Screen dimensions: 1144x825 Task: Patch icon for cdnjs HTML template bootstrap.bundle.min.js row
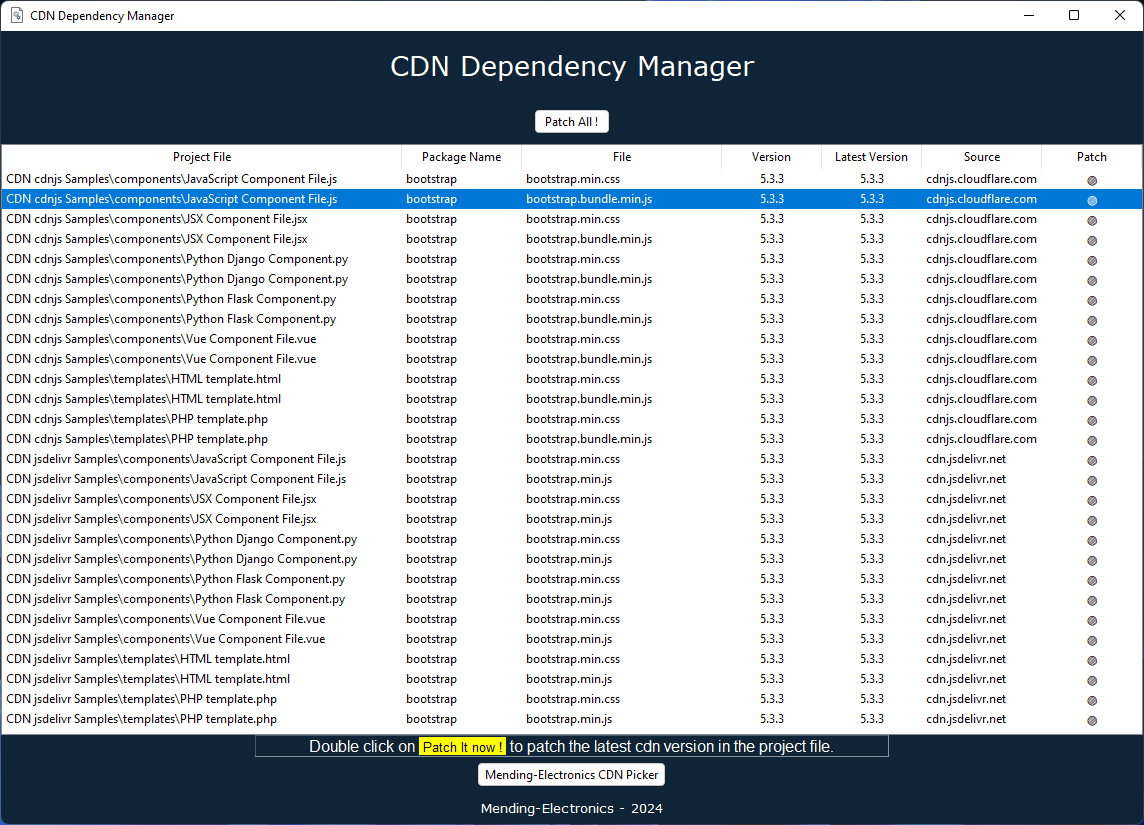pyautogui.click(x=1091, y=400)
